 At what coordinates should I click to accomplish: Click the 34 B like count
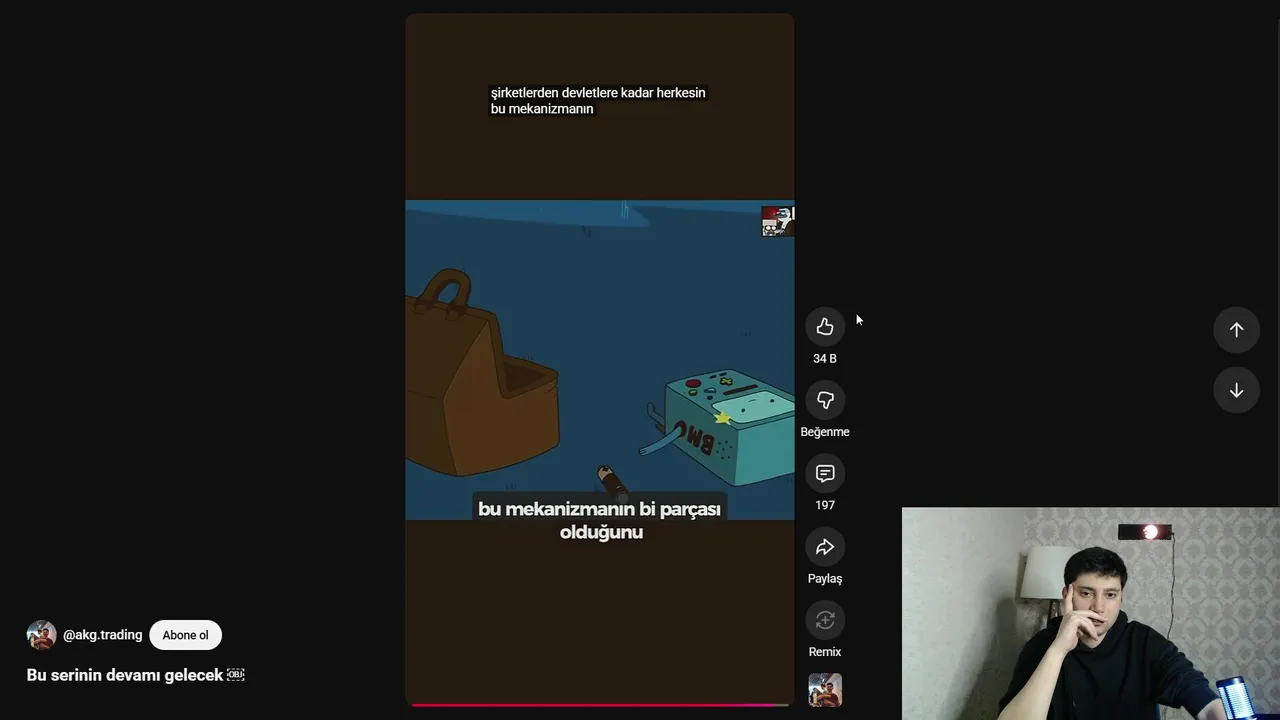825,358
